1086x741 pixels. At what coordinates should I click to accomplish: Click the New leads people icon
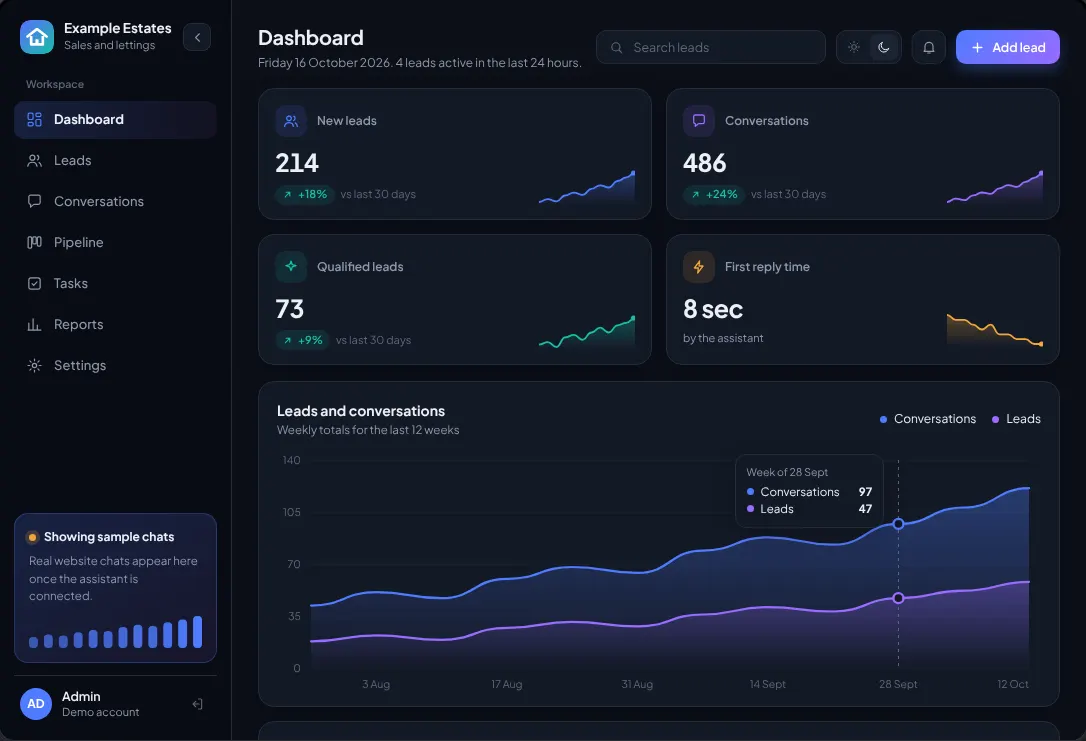point(291,120)
